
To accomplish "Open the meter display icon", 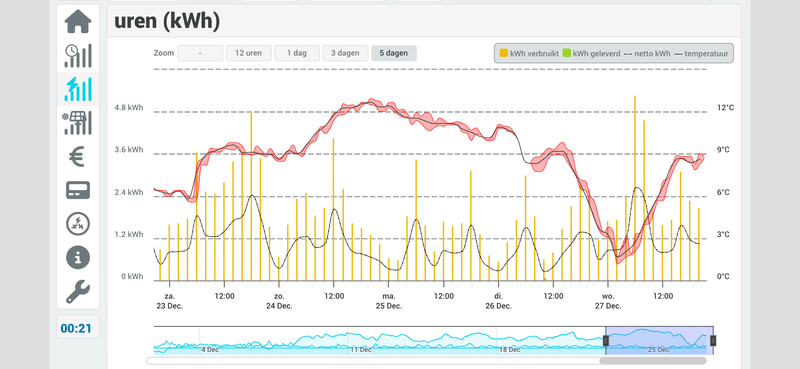I will pos(78,190).
